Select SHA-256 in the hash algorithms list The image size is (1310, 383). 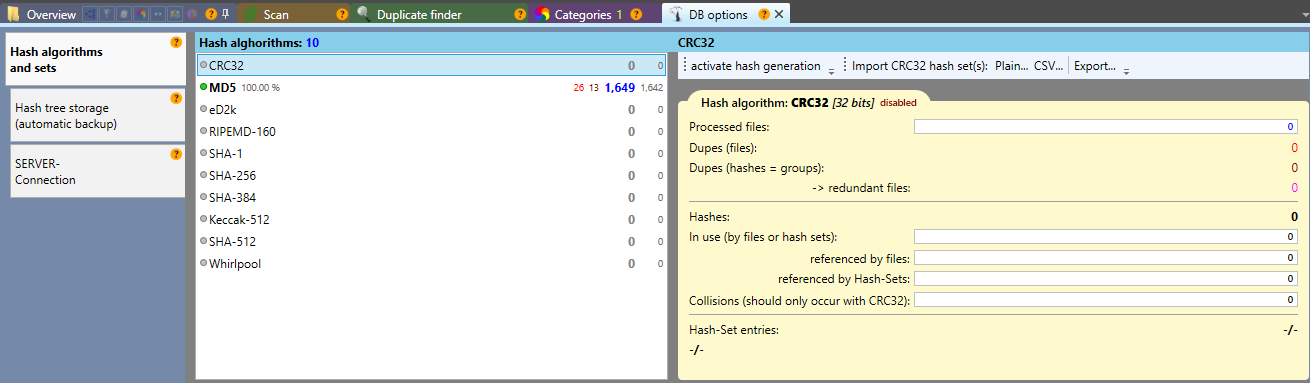click(x=431, y=176)
